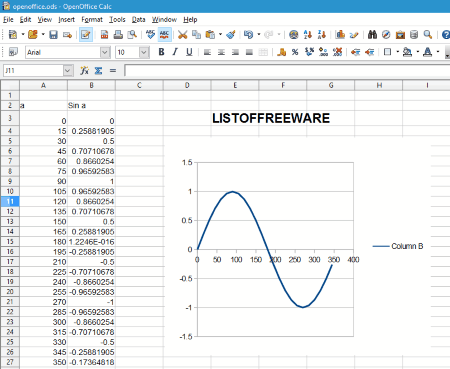Open the Function Wizard fx icon
Viewport: 450px width, 369px height.
coord(84,70)
